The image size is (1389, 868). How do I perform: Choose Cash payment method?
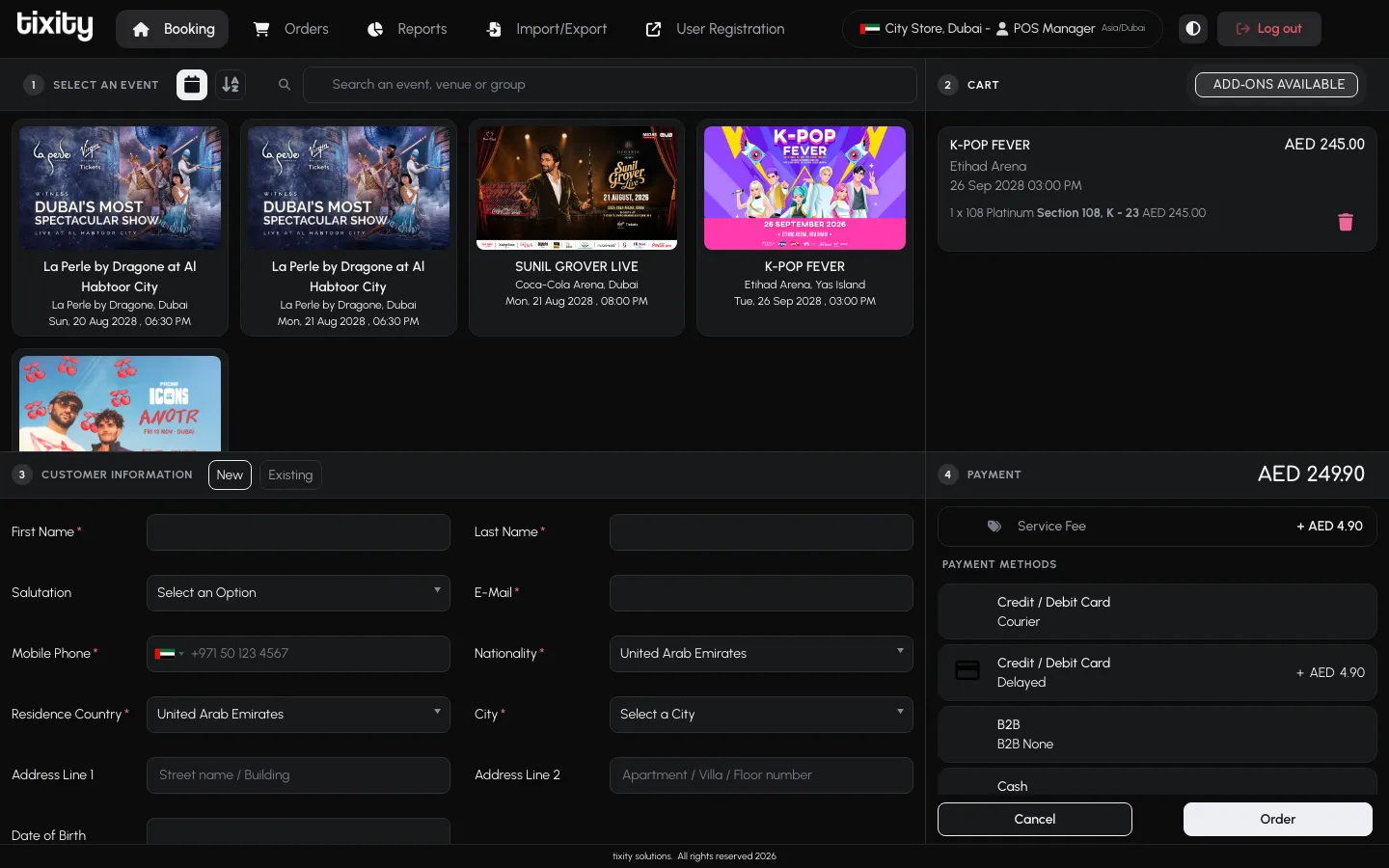[1157, 782]
